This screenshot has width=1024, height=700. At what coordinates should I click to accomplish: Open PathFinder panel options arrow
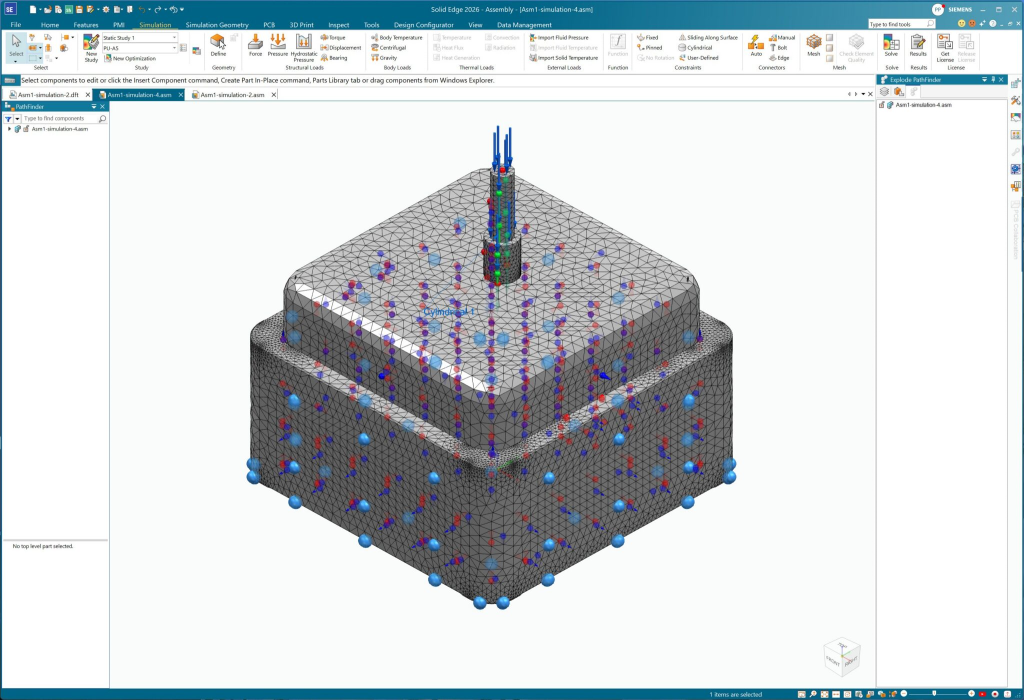click(x=93, y=106)
